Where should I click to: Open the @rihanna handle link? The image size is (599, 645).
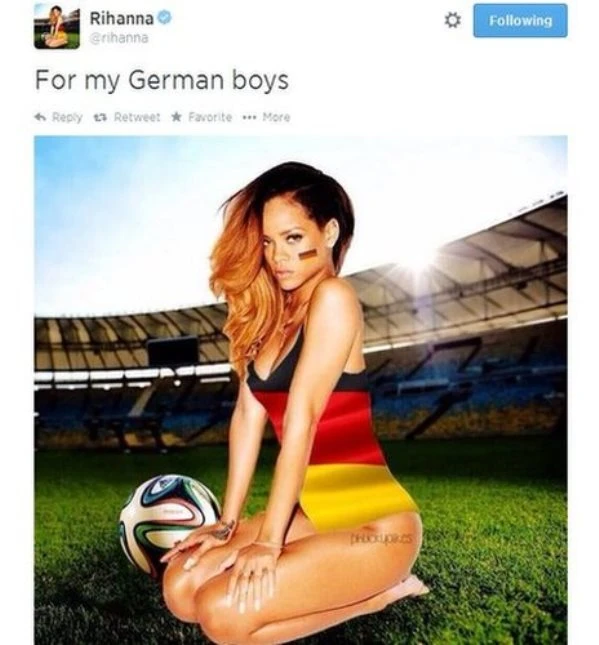coord(119,38)
